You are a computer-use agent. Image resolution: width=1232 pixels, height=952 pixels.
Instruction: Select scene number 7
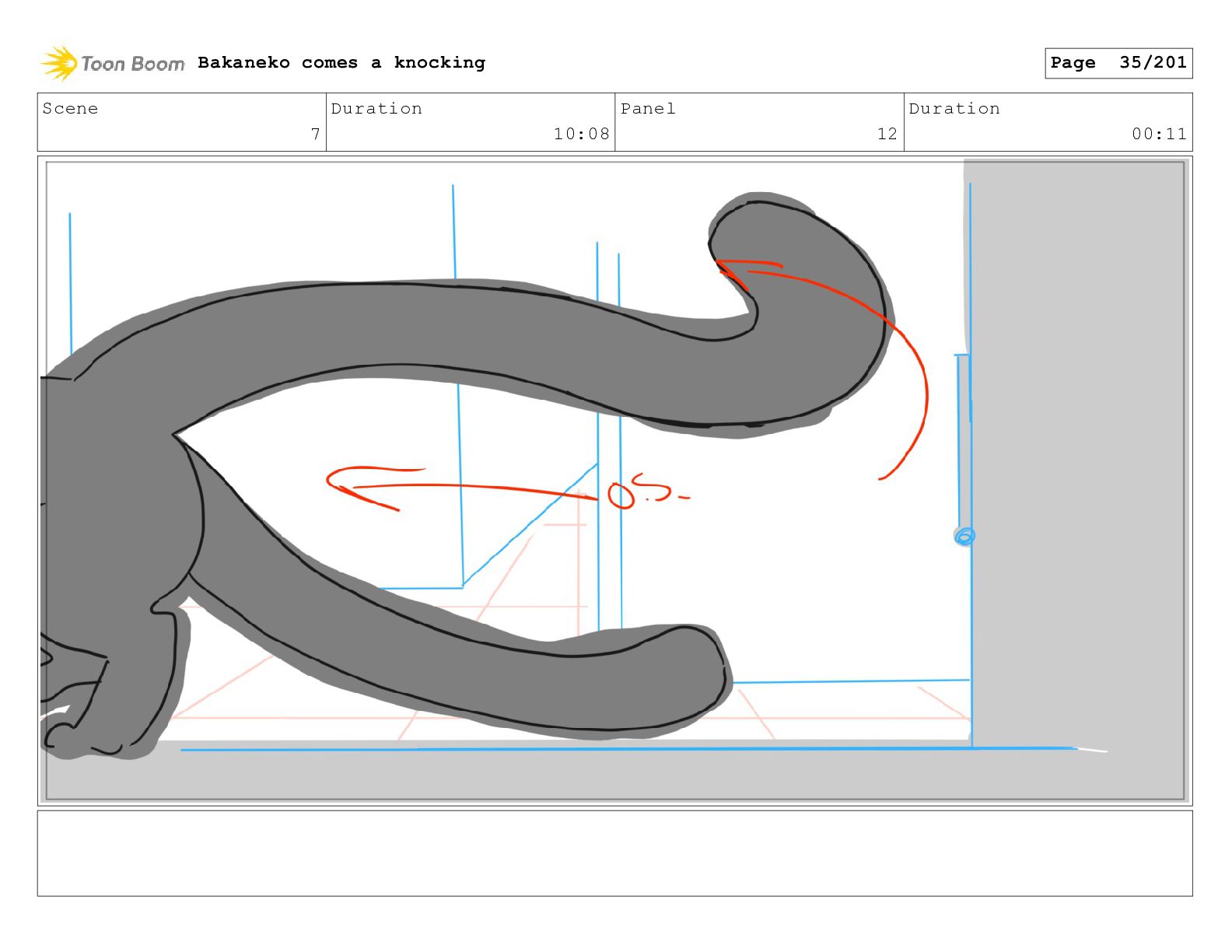315,134
